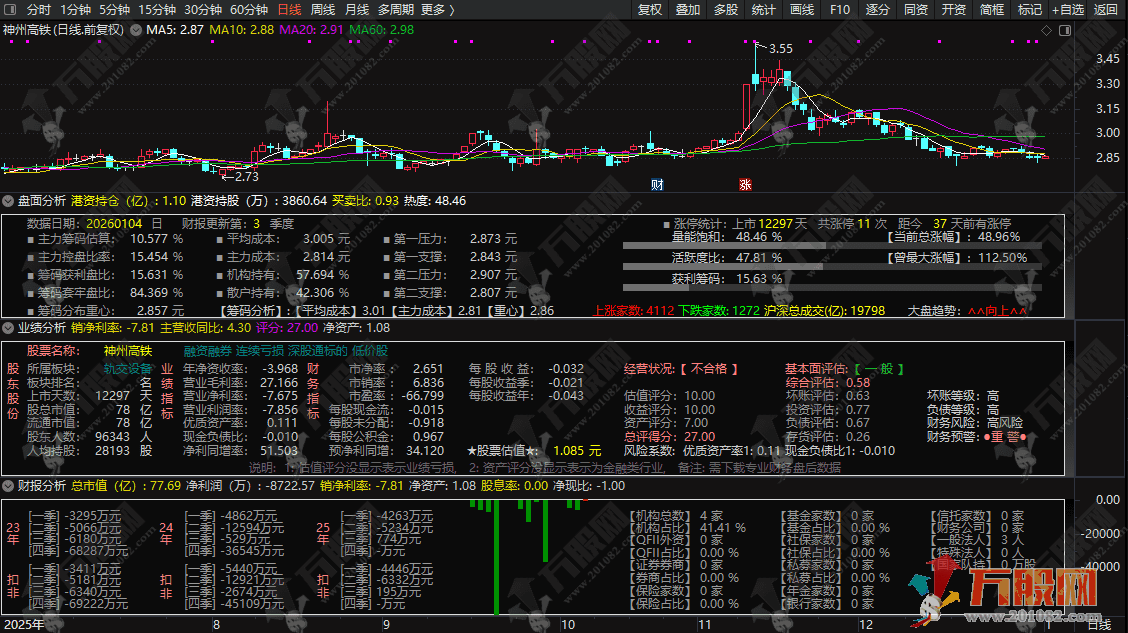The height and width of the screenshot is (633, 1128).
Task: Open the 开资 funding panel
Action: click(x=952, y=10)
